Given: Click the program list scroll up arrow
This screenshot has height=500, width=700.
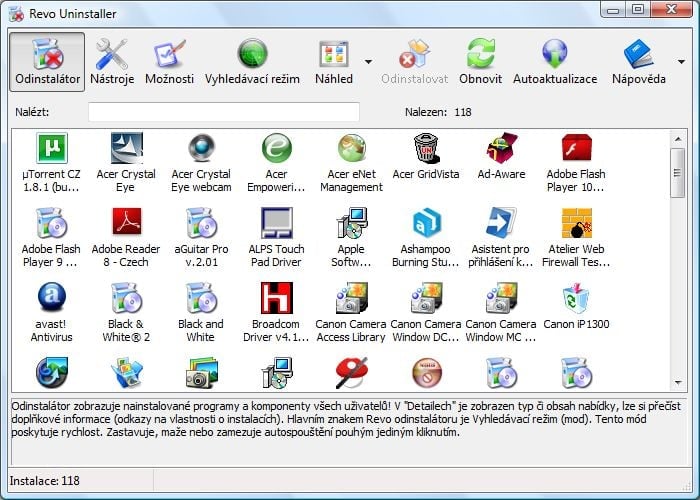Looking at the screenshot, I should pyautogui.click(x=678, y=139).
